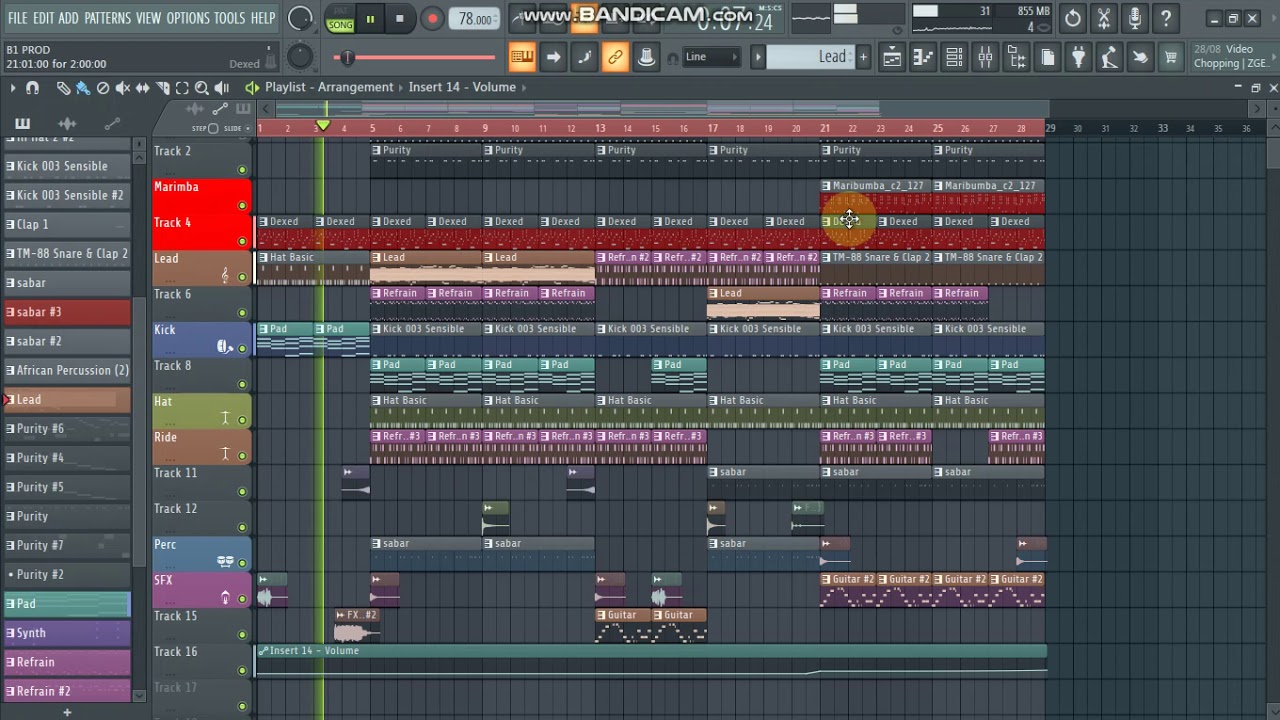Open the project picker pages icon

(x=1047, y=57)
